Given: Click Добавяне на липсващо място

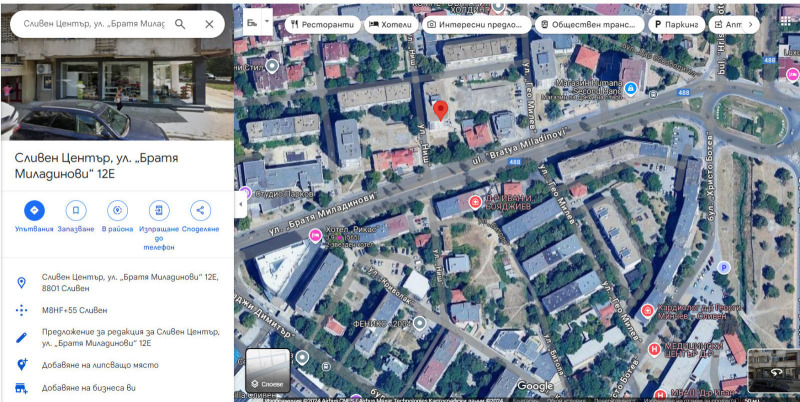Looking at the screenshot, I should click(100, 365).
